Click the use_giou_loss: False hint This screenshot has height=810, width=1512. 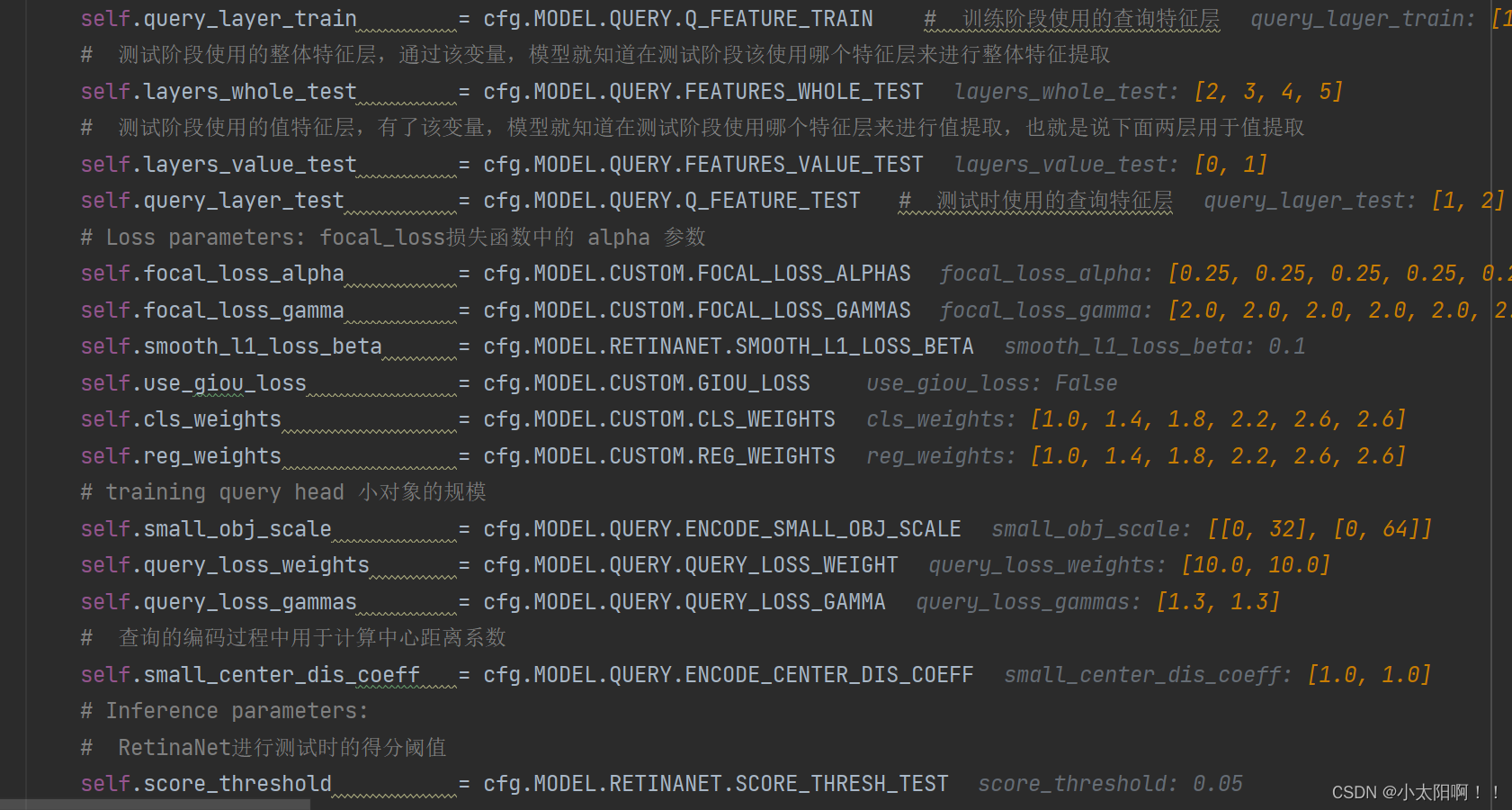click(990, 382)
